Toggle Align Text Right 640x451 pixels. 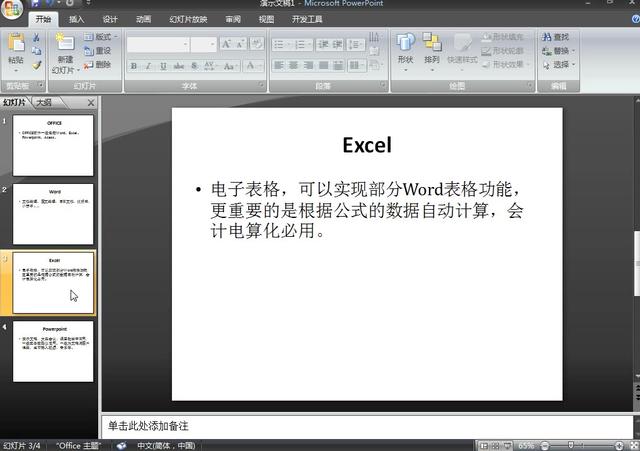pyautogui.click(x=309, y=65)
